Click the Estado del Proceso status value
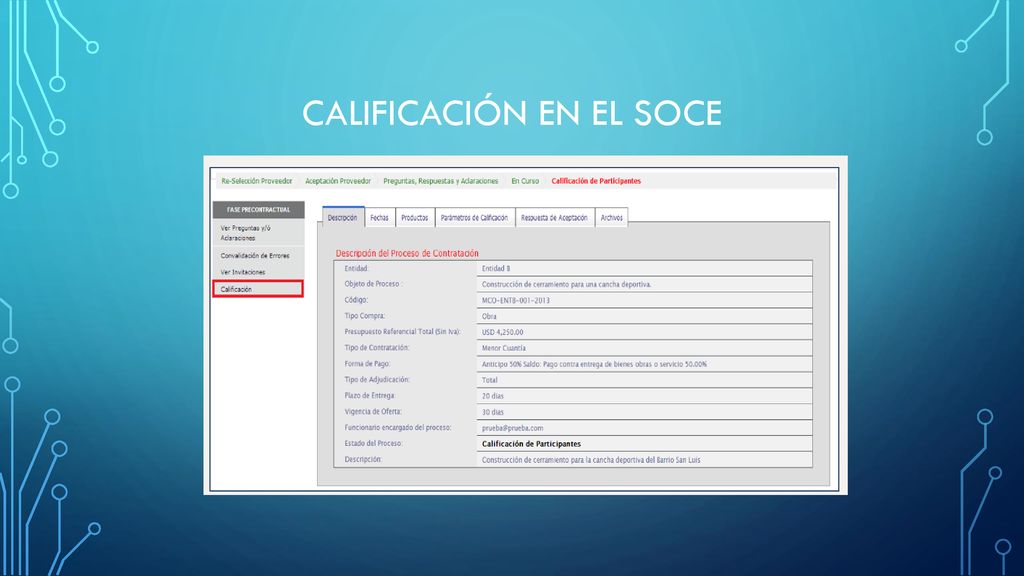 point(531,443)
